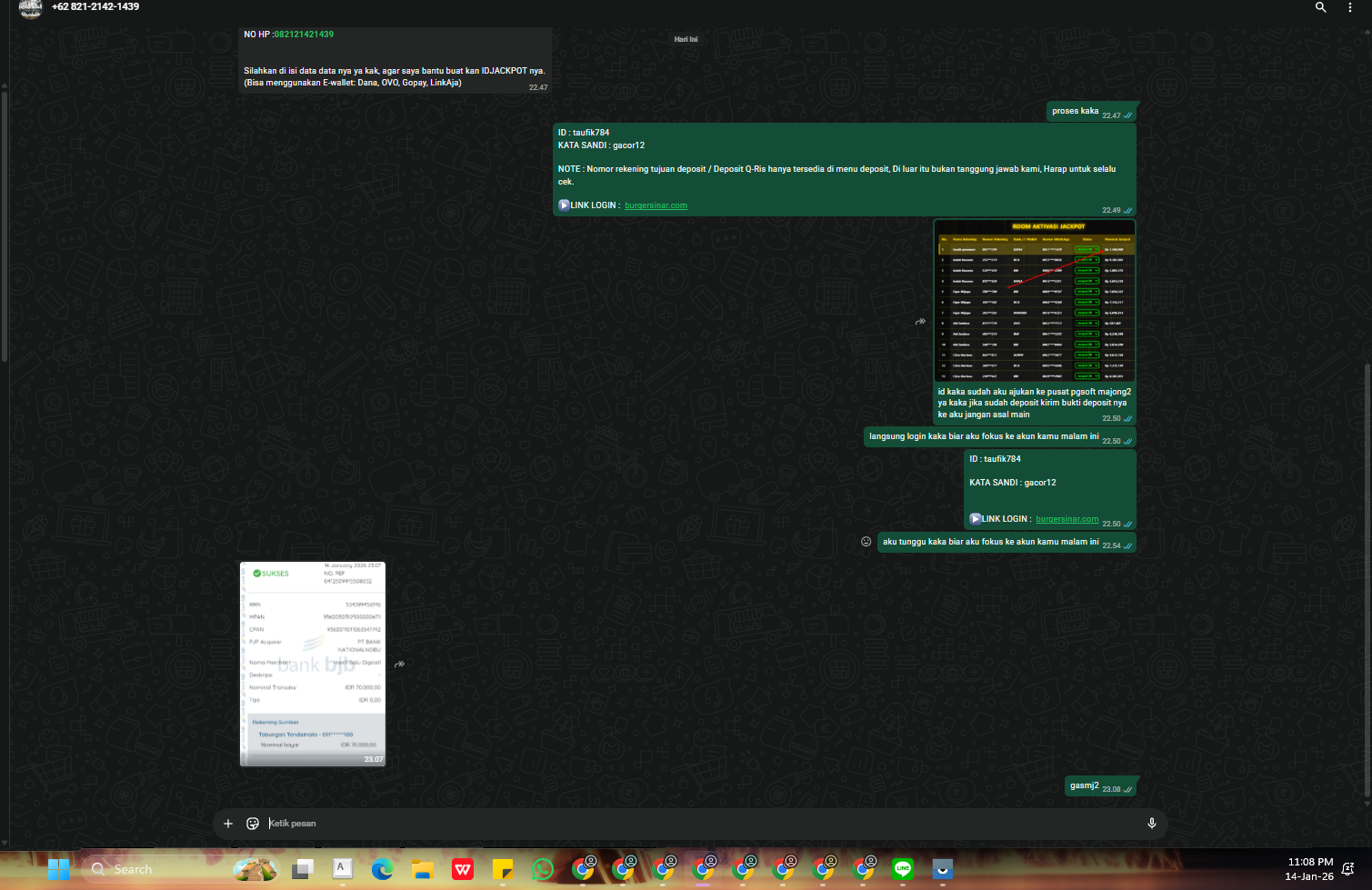Open burgersinar.com link in the 22.50 message
This screenshot has width=1372, height=890.
point(1067,519)
